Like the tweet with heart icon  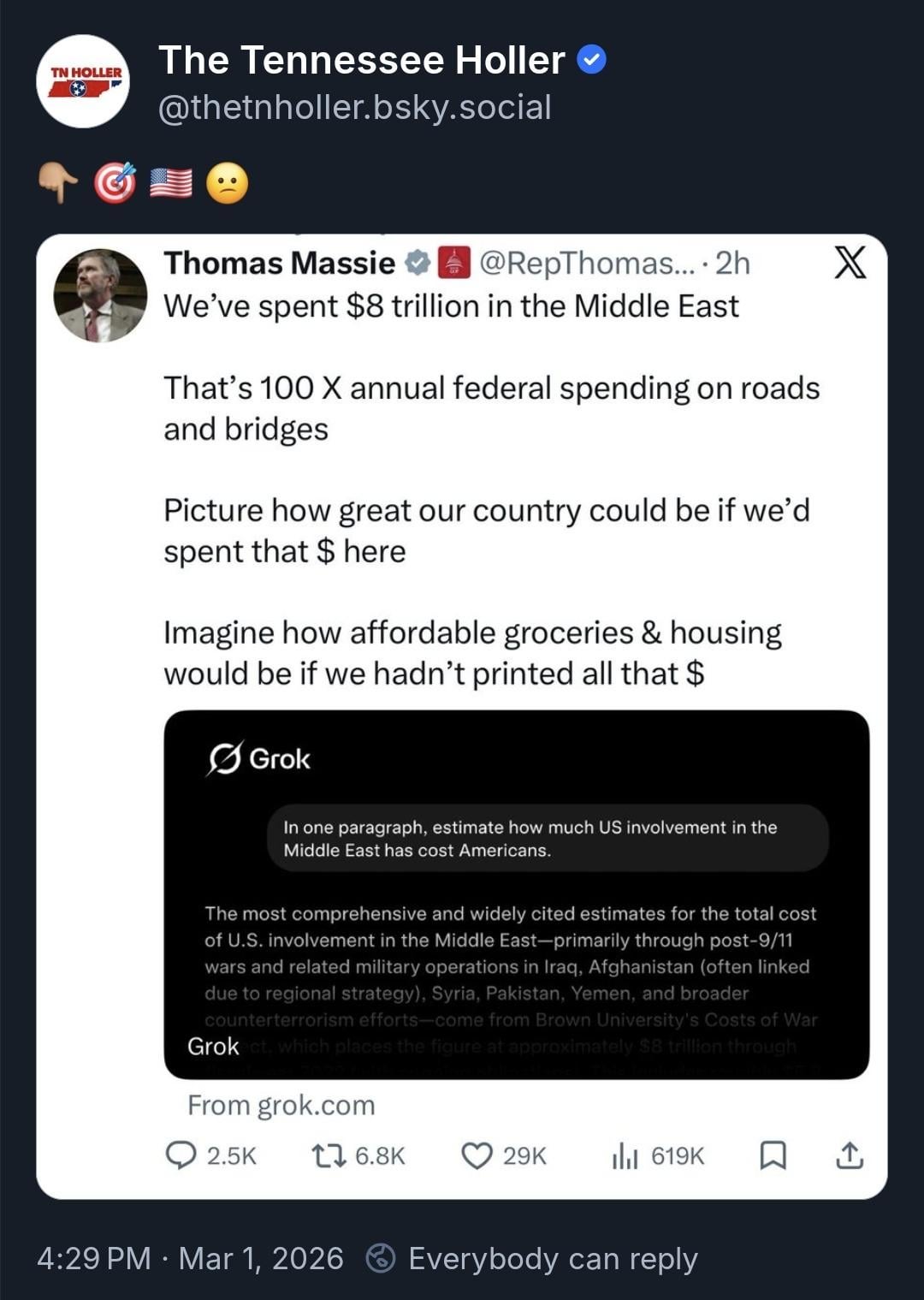click(x=477, y=1155)
